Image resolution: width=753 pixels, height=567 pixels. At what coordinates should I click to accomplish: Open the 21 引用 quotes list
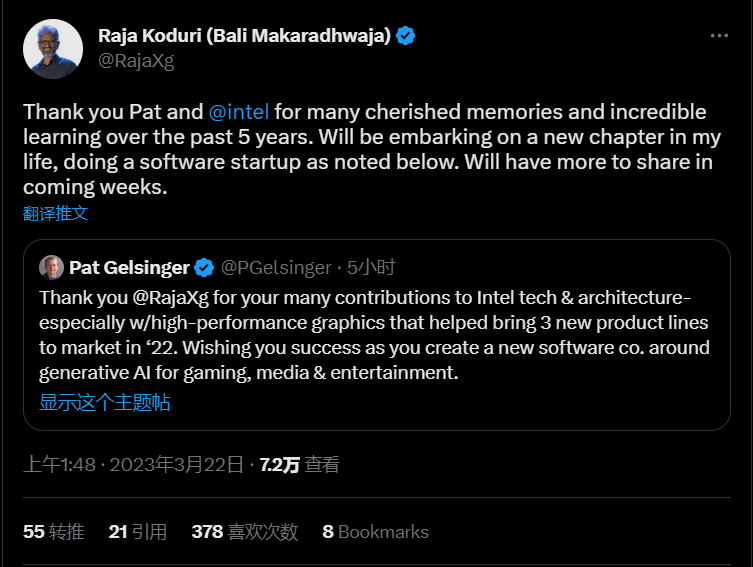(x=138, y=532)
